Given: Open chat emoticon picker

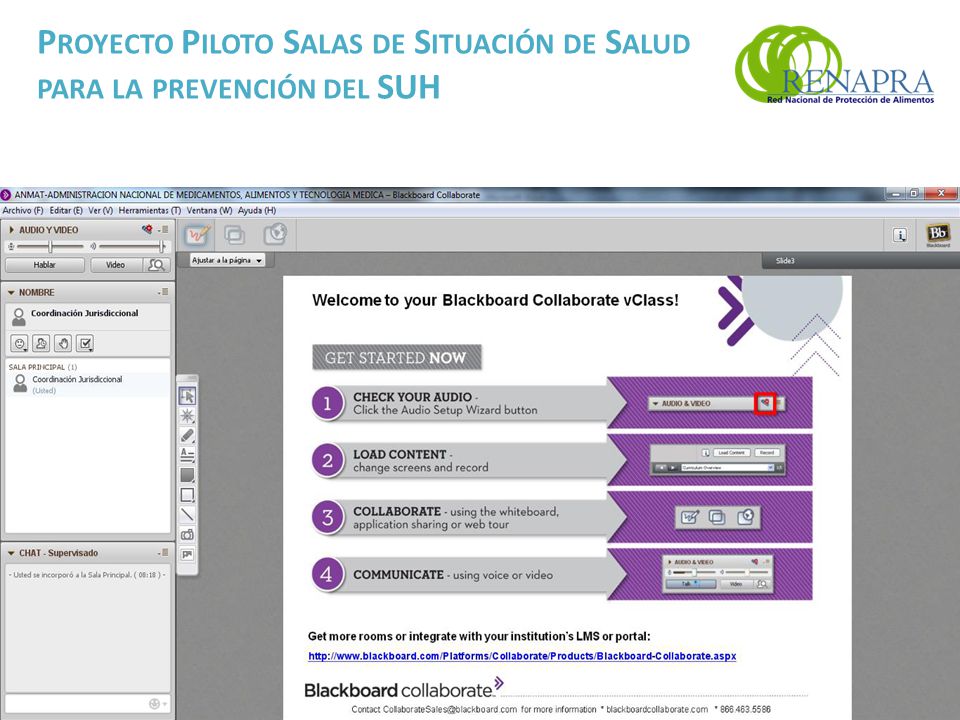Looking at the screenshot, I should [157, 704].
